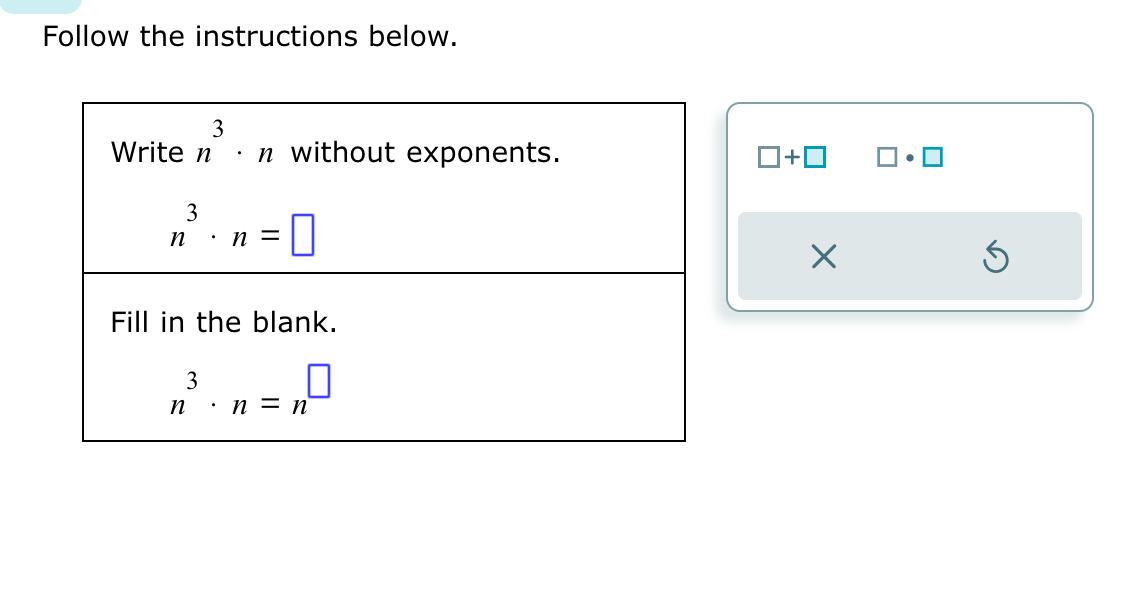Erase the current answer using the X icon

pos(822,257)
